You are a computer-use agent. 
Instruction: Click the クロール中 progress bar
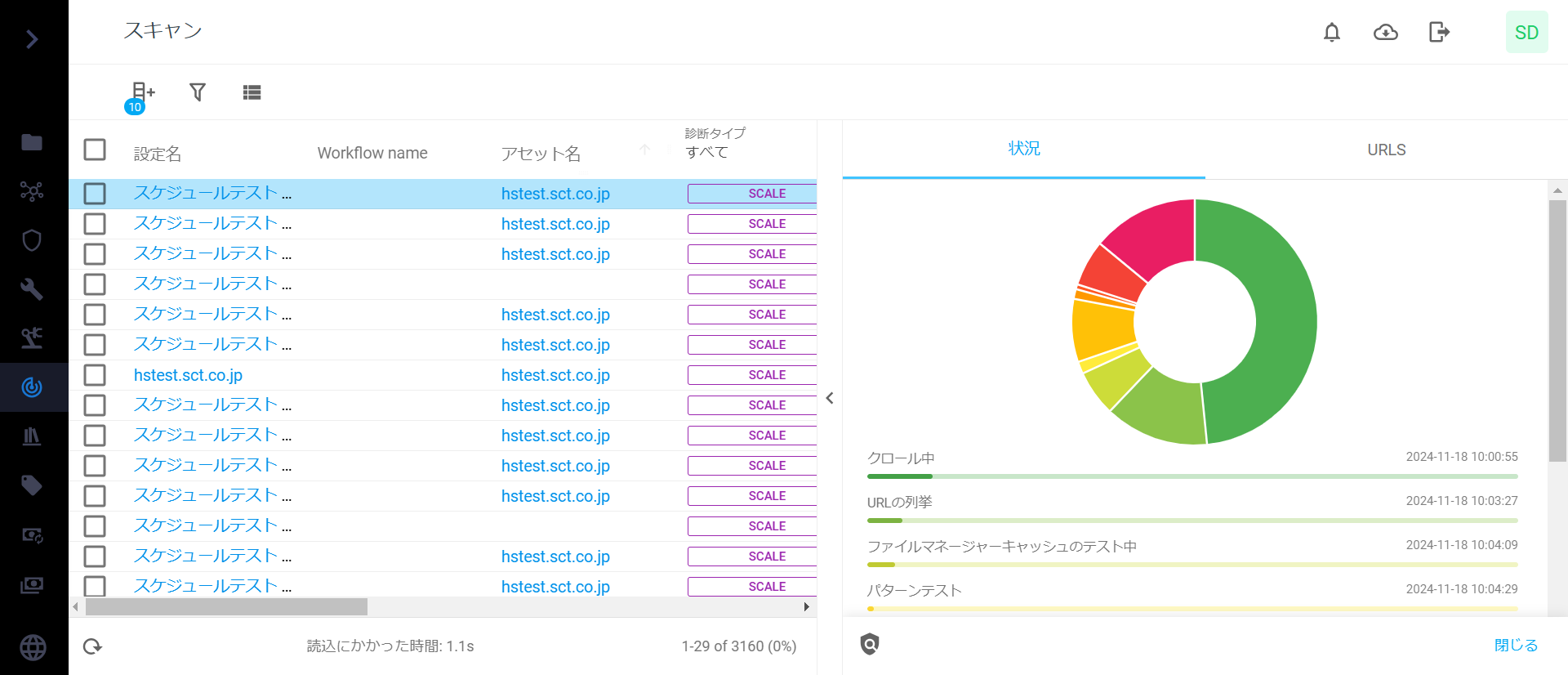(1192, 476)
